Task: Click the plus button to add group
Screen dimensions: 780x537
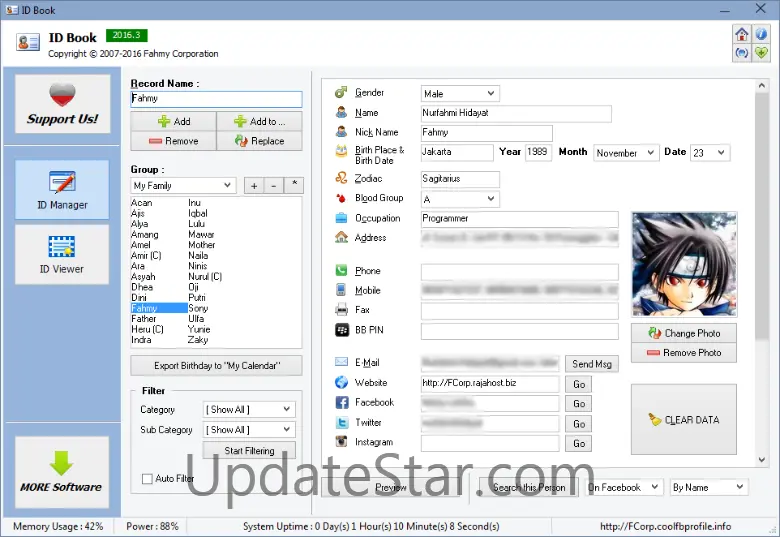Action: pyautogui.click(x=254, y=186)
